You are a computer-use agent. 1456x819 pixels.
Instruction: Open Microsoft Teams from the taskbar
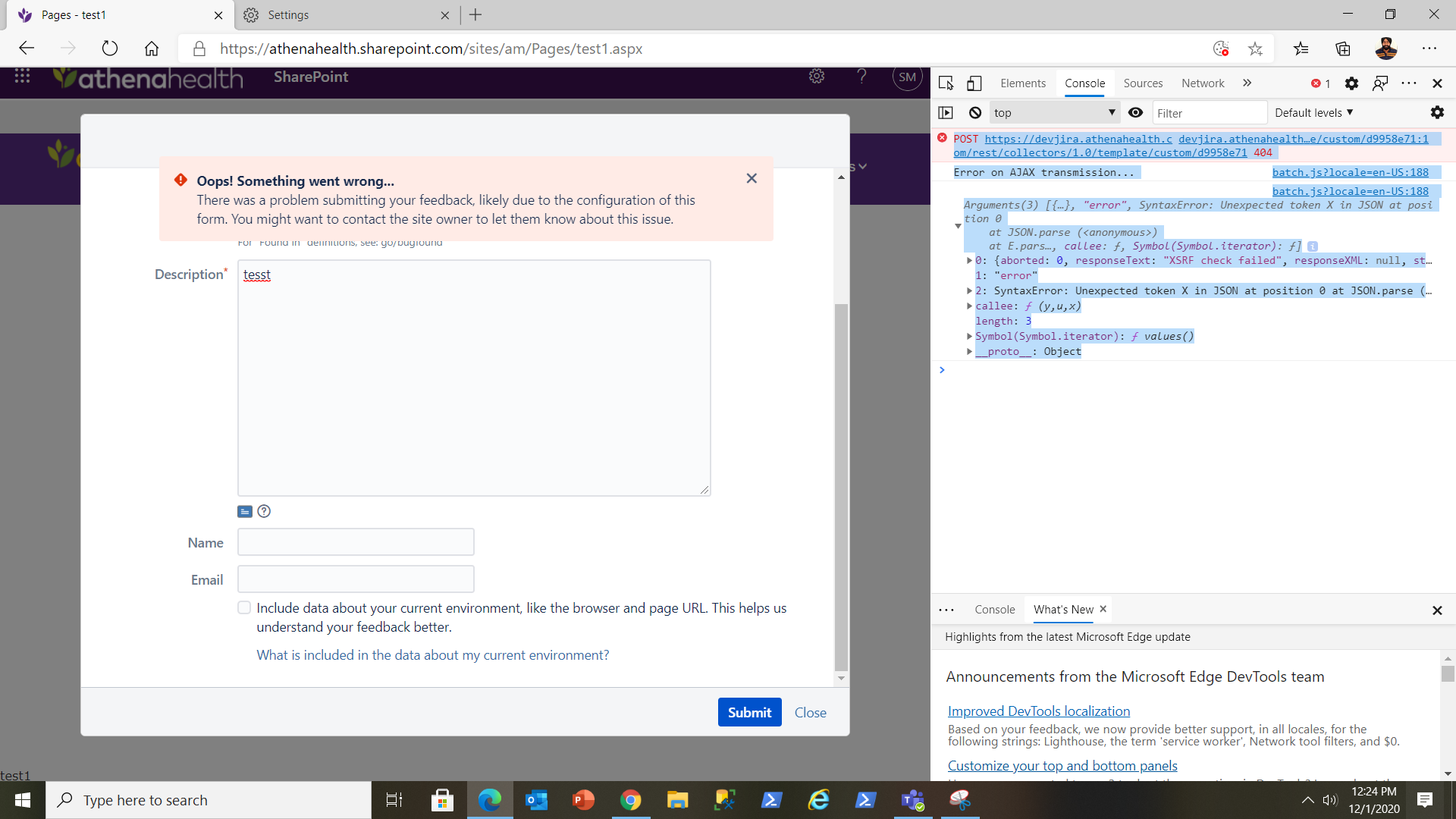[913, 800]
